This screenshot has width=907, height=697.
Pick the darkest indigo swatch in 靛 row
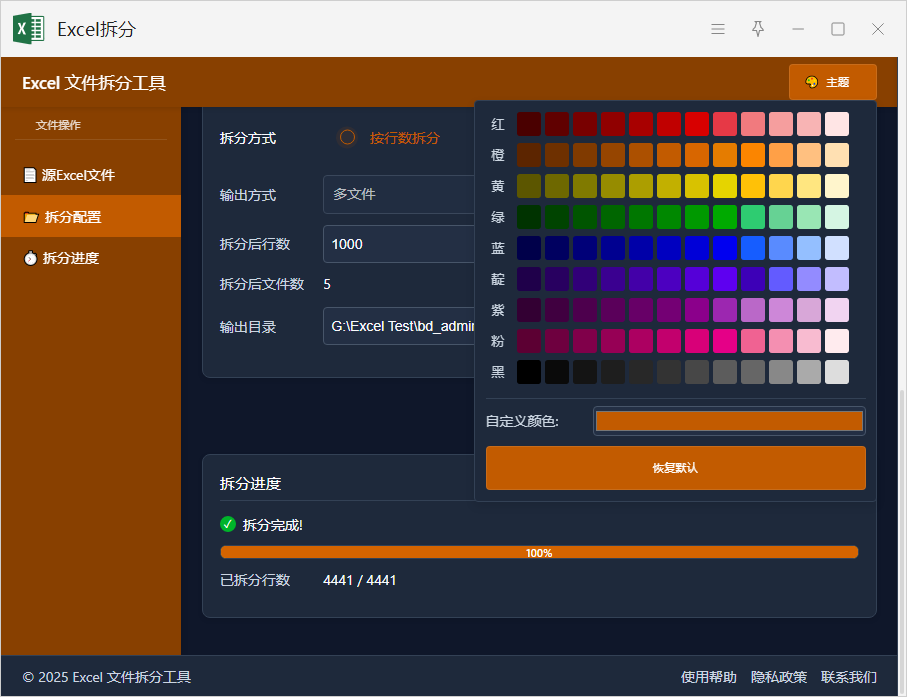pyautogui.click(x=529, y=279)
